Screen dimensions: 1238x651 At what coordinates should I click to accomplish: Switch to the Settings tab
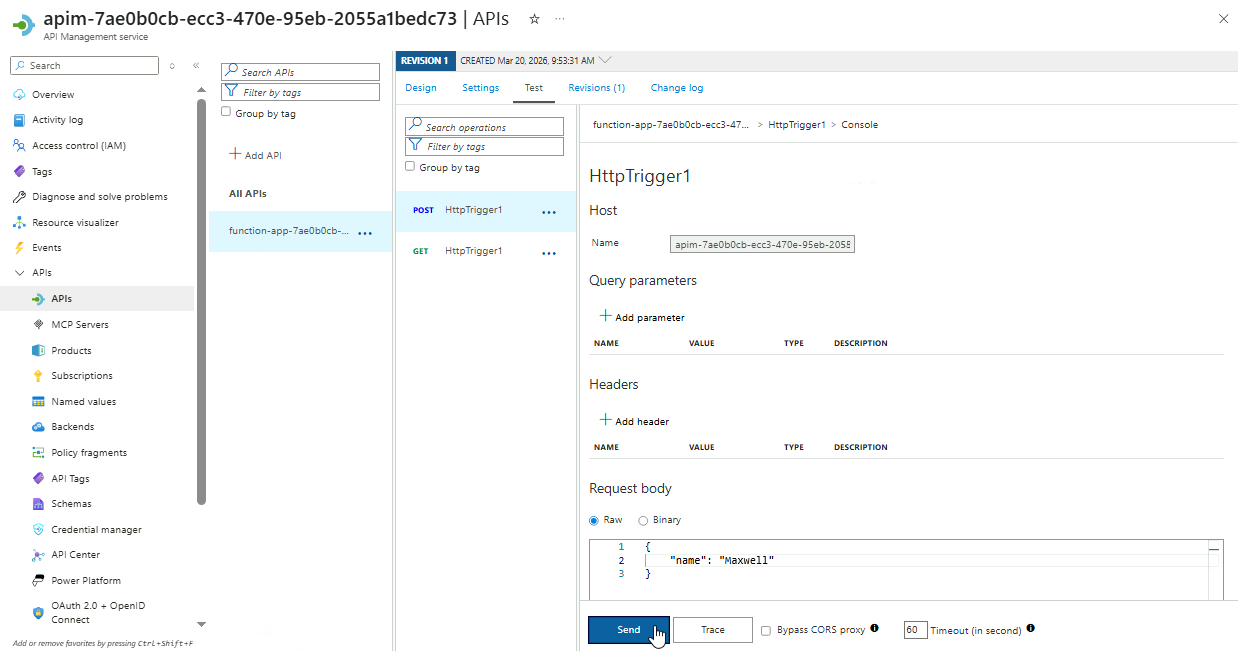point(480,88)
